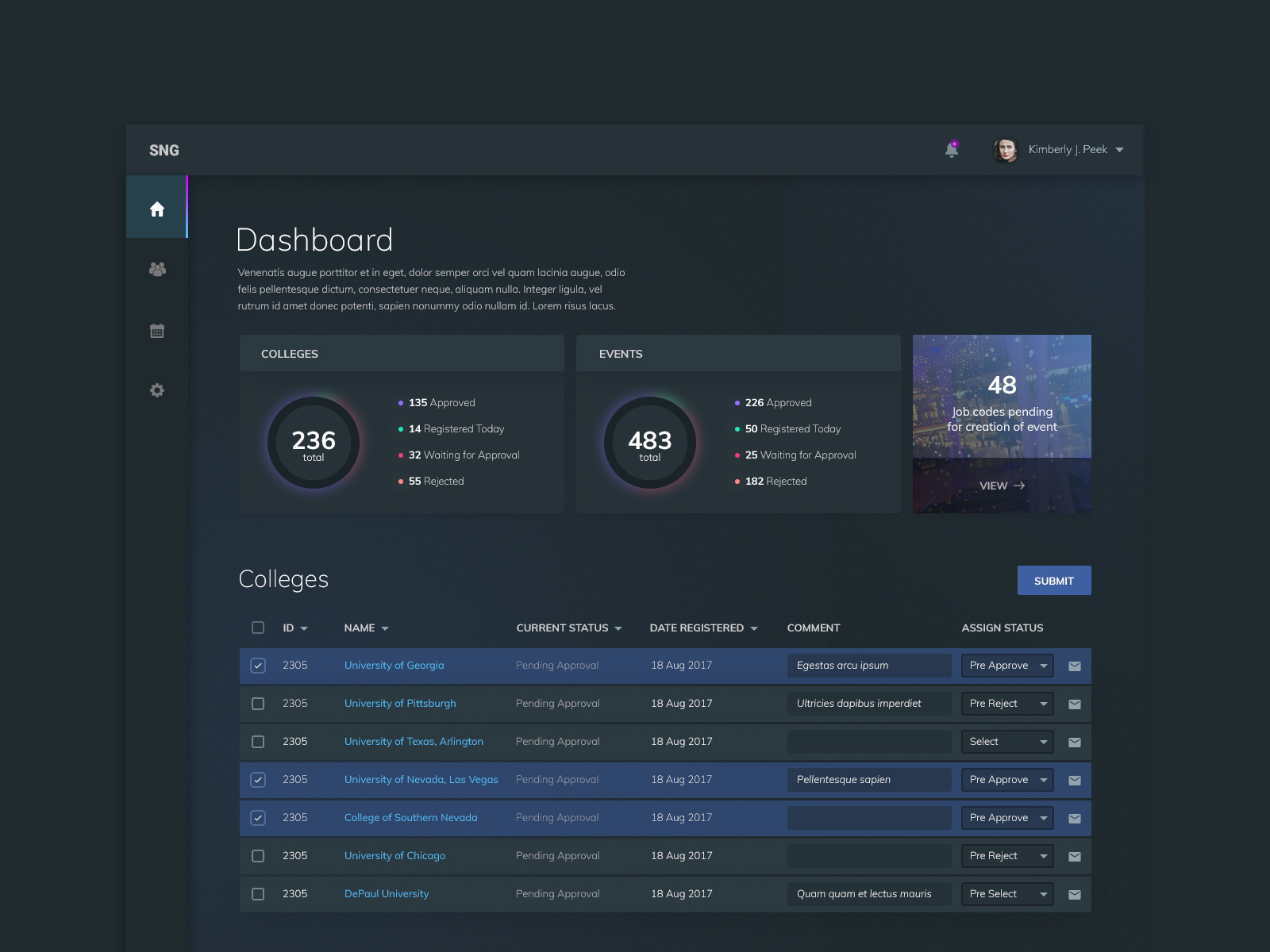This screenshot has height=952, width=1270.
Task: Open notifications via the bell icon
Action: tap(951, 149)
